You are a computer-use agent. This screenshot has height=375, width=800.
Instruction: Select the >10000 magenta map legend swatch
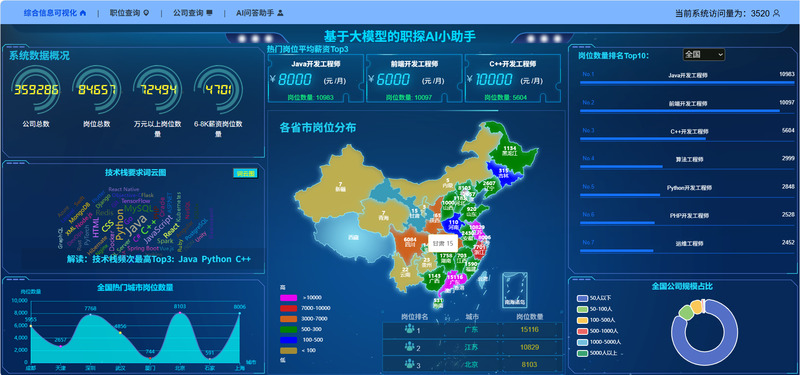tap(288, 297)
